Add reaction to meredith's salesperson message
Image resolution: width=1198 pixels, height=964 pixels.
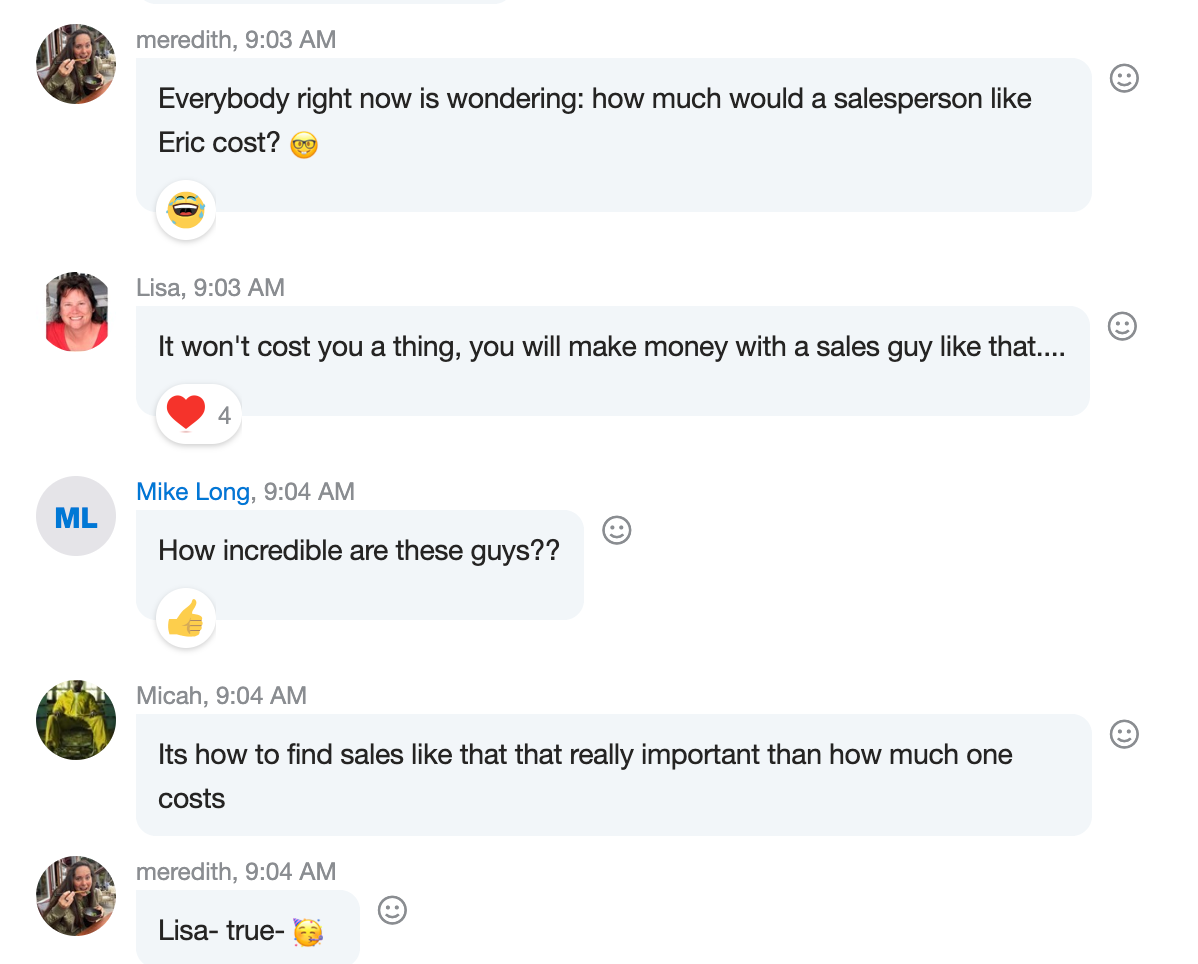tap(1124, 78)
